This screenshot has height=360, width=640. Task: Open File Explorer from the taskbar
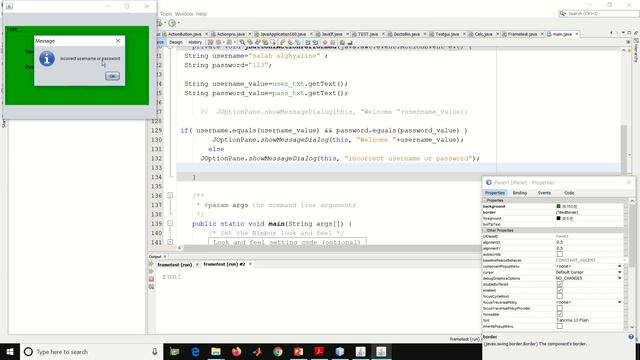point(216,352)
